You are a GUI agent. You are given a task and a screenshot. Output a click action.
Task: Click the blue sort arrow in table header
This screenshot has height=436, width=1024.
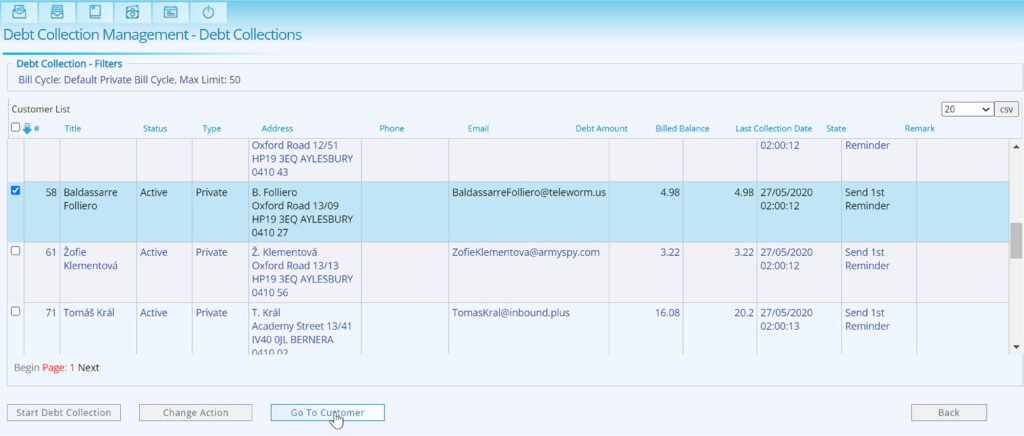27,129
